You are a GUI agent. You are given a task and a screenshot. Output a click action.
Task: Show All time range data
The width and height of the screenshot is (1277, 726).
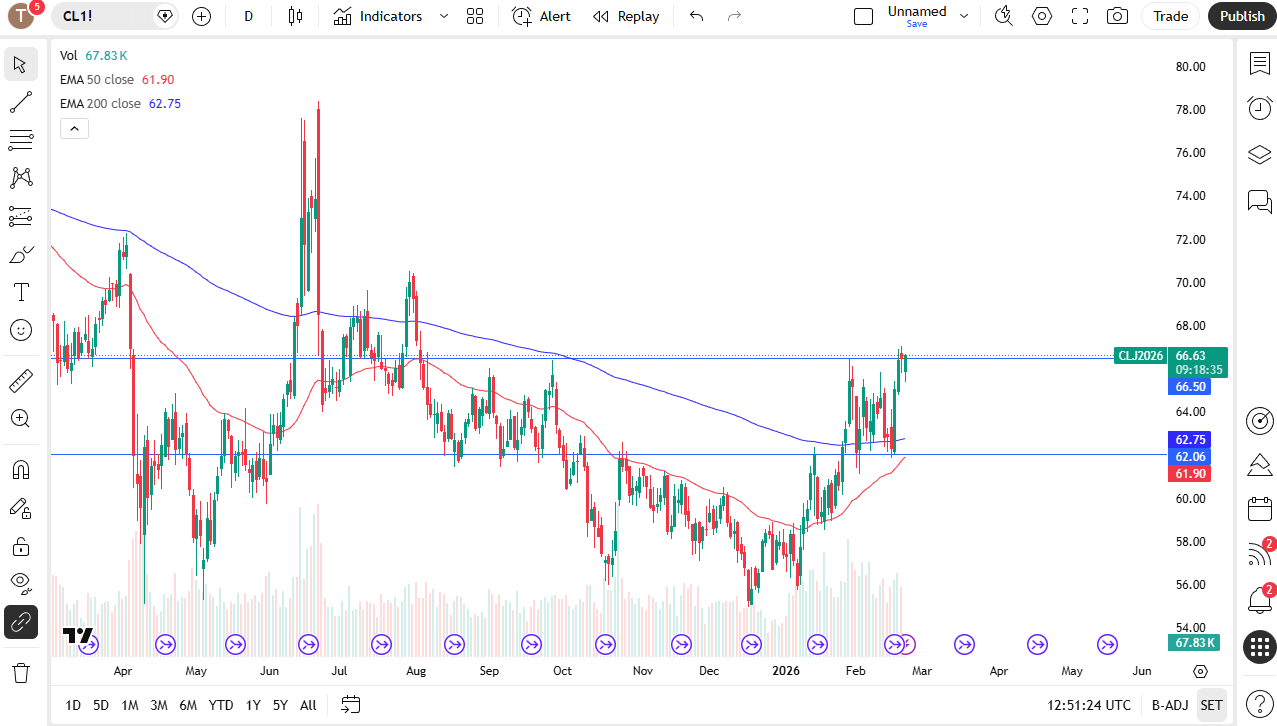(308, 705)
